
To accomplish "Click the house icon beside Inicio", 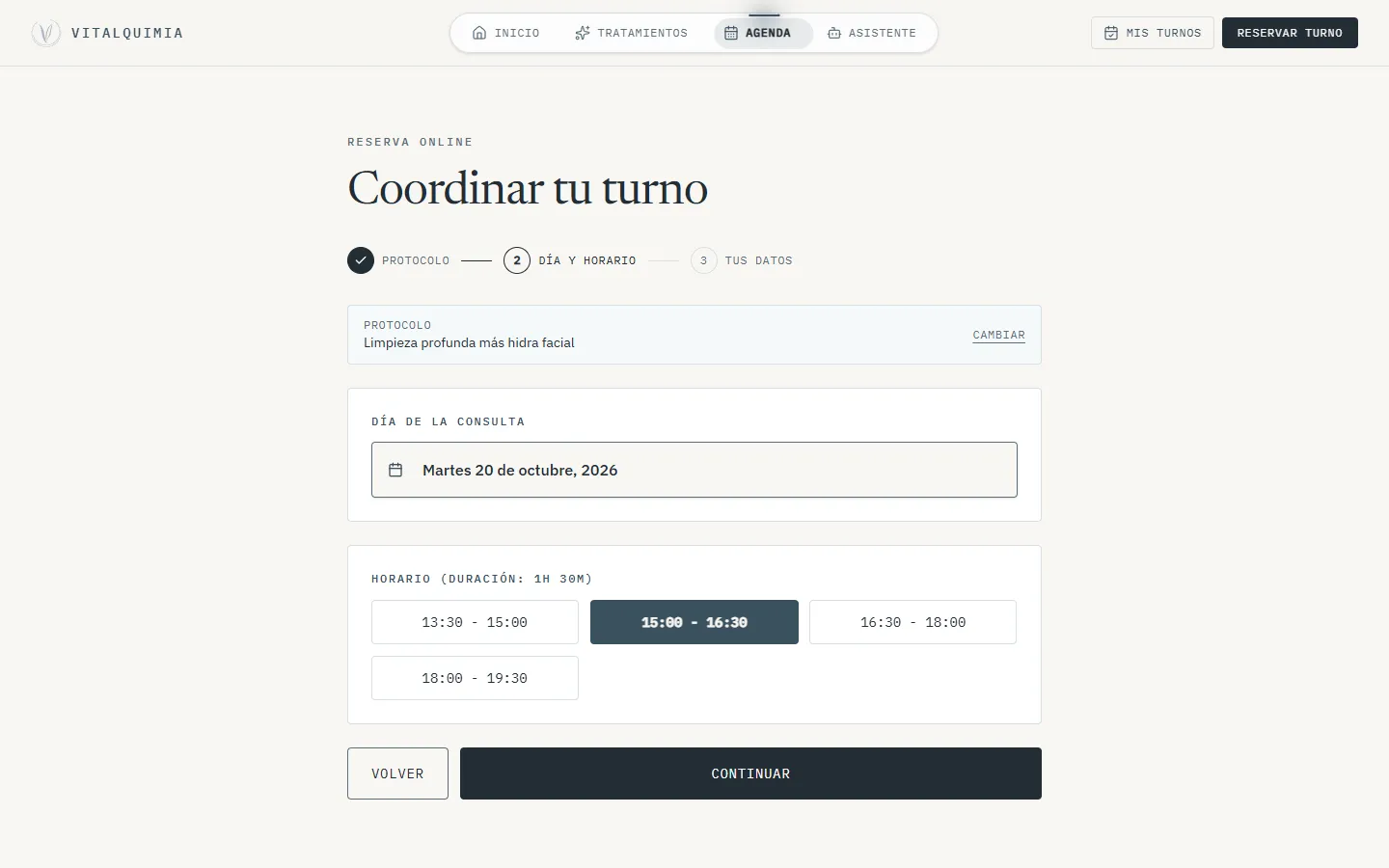I will pos(479,33).
